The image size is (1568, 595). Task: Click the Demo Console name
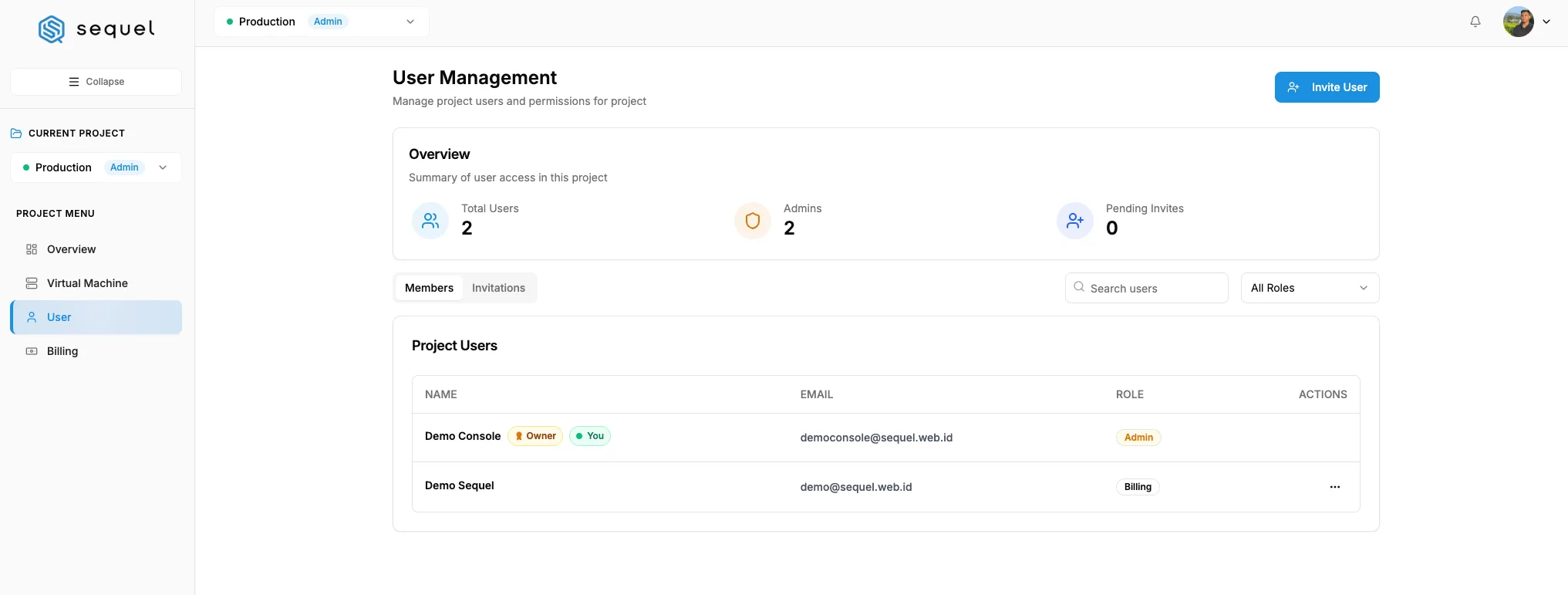pos(463,436)
